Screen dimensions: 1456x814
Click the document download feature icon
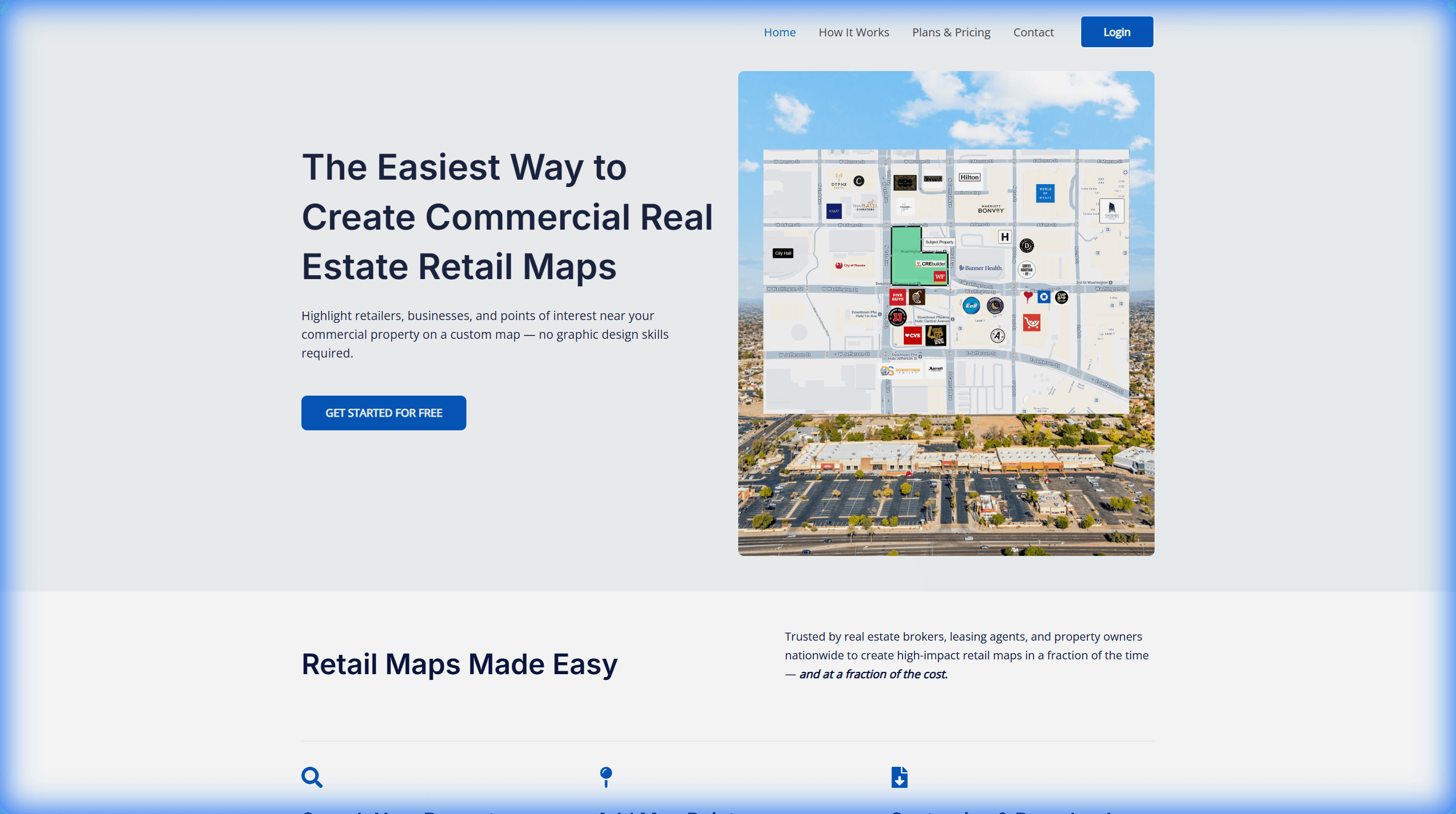point(899,776)
